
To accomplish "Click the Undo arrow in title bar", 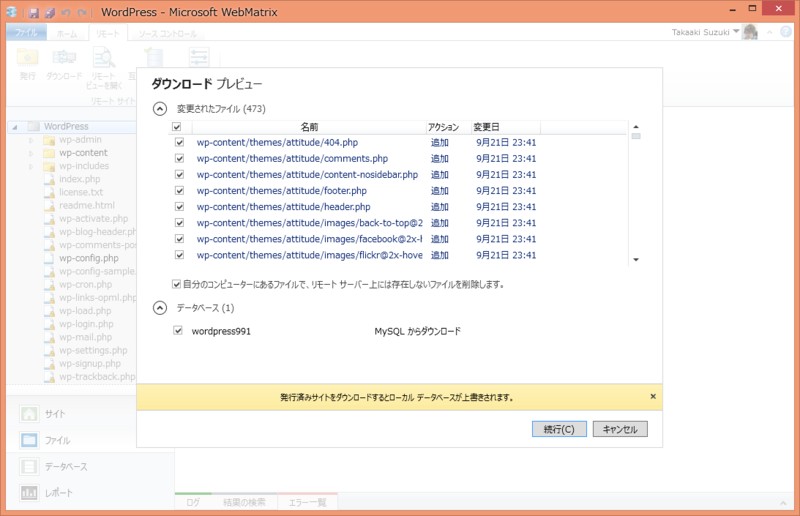I will pos(66,12).
